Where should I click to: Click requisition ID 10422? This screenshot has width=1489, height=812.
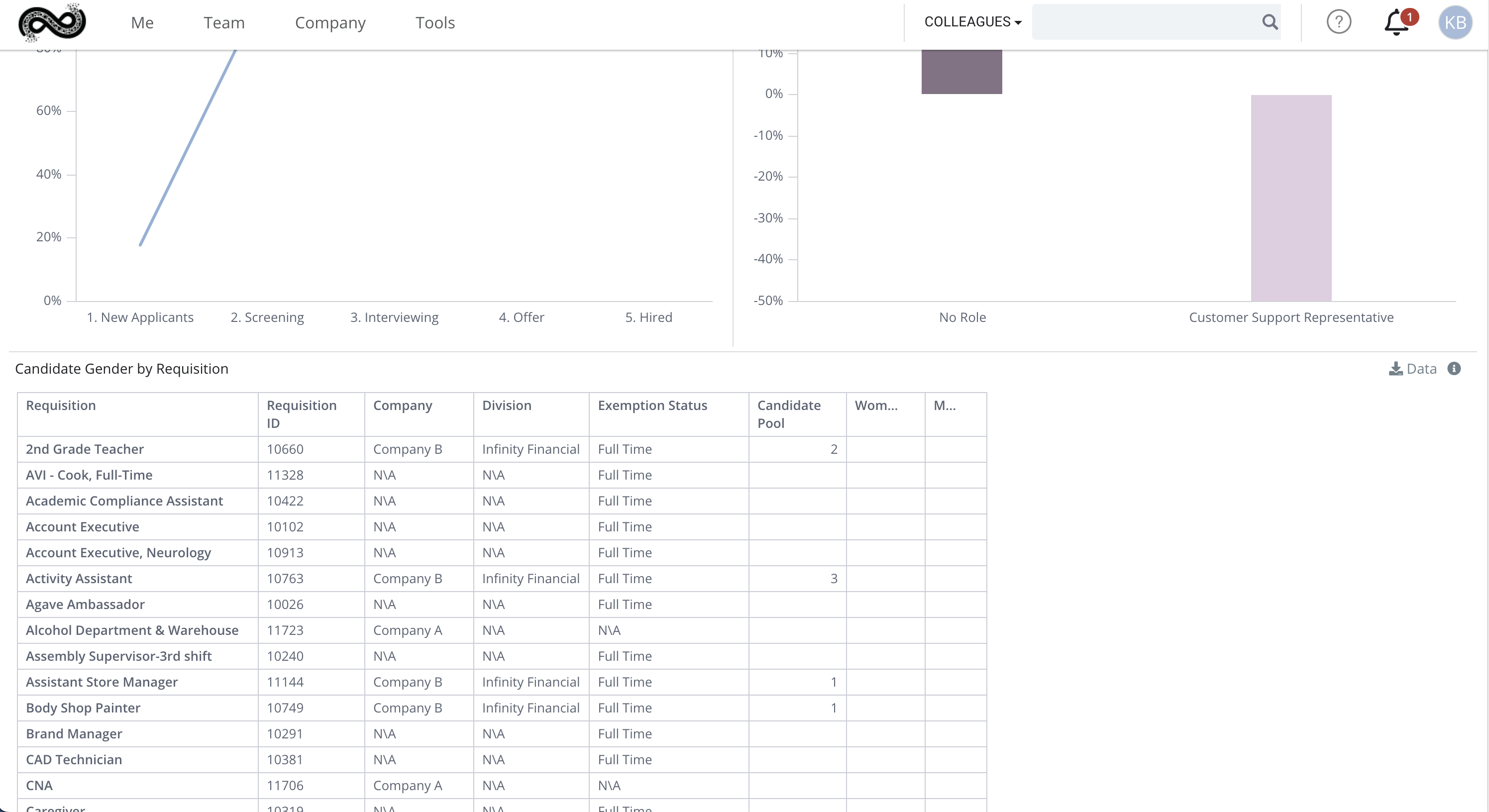[x=285, y=501]
